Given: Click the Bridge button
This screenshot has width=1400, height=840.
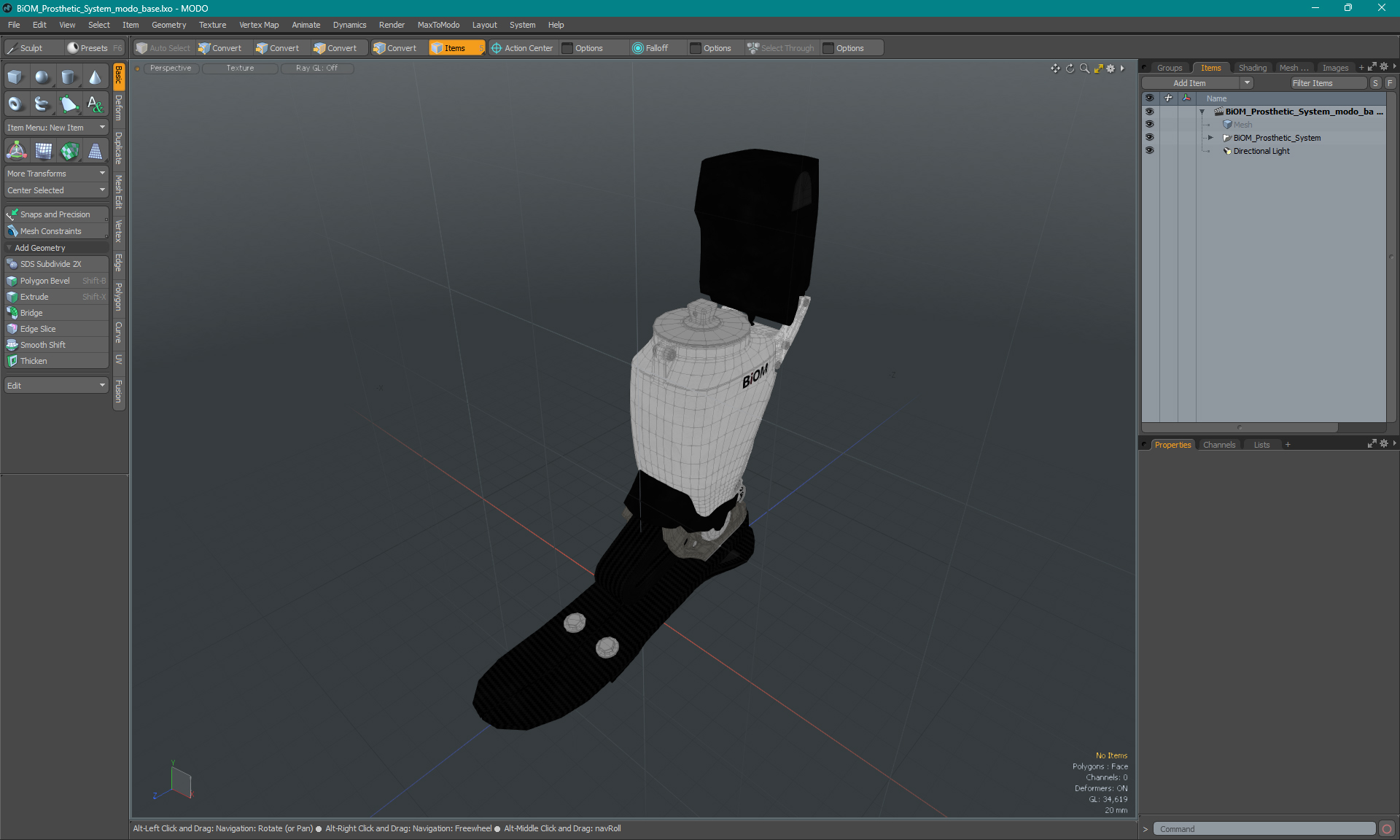Looking at the screenshot, I should pos(56,313).
